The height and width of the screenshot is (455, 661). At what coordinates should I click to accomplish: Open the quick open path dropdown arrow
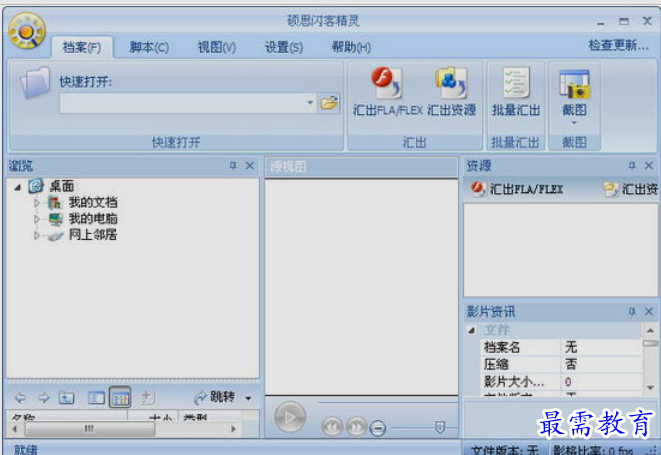click(310, 102)
